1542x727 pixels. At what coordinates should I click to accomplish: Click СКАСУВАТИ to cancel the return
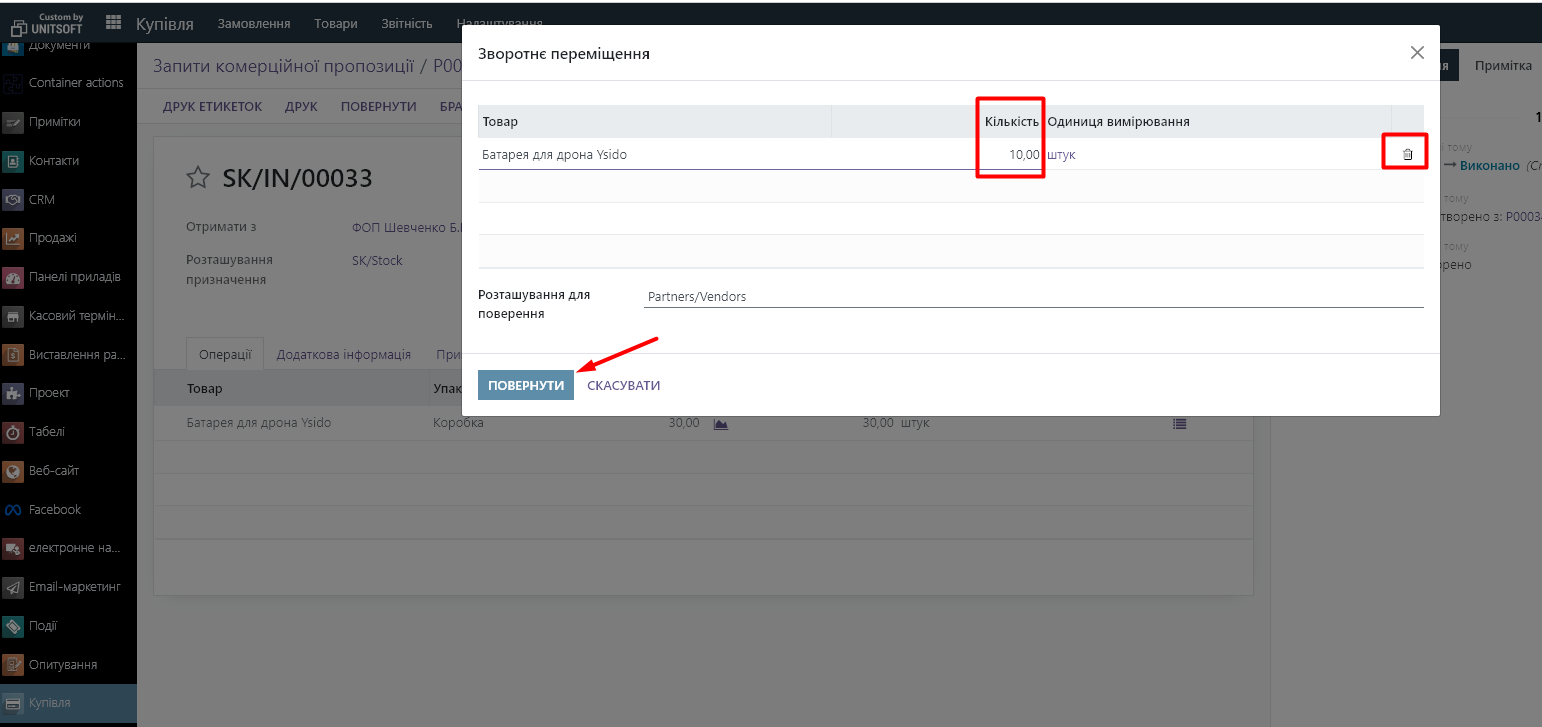tap(623, 385)
